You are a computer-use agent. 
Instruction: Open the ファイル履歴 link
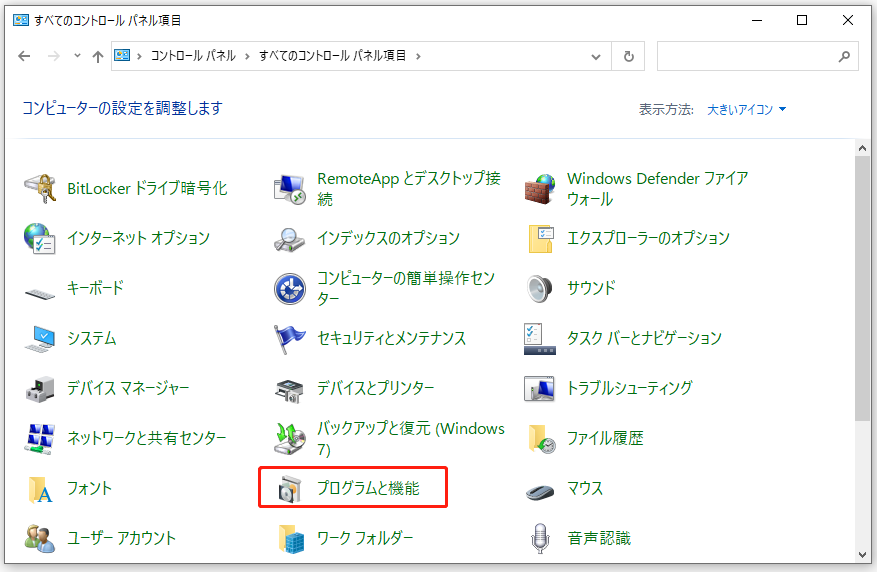coord(605,438)
